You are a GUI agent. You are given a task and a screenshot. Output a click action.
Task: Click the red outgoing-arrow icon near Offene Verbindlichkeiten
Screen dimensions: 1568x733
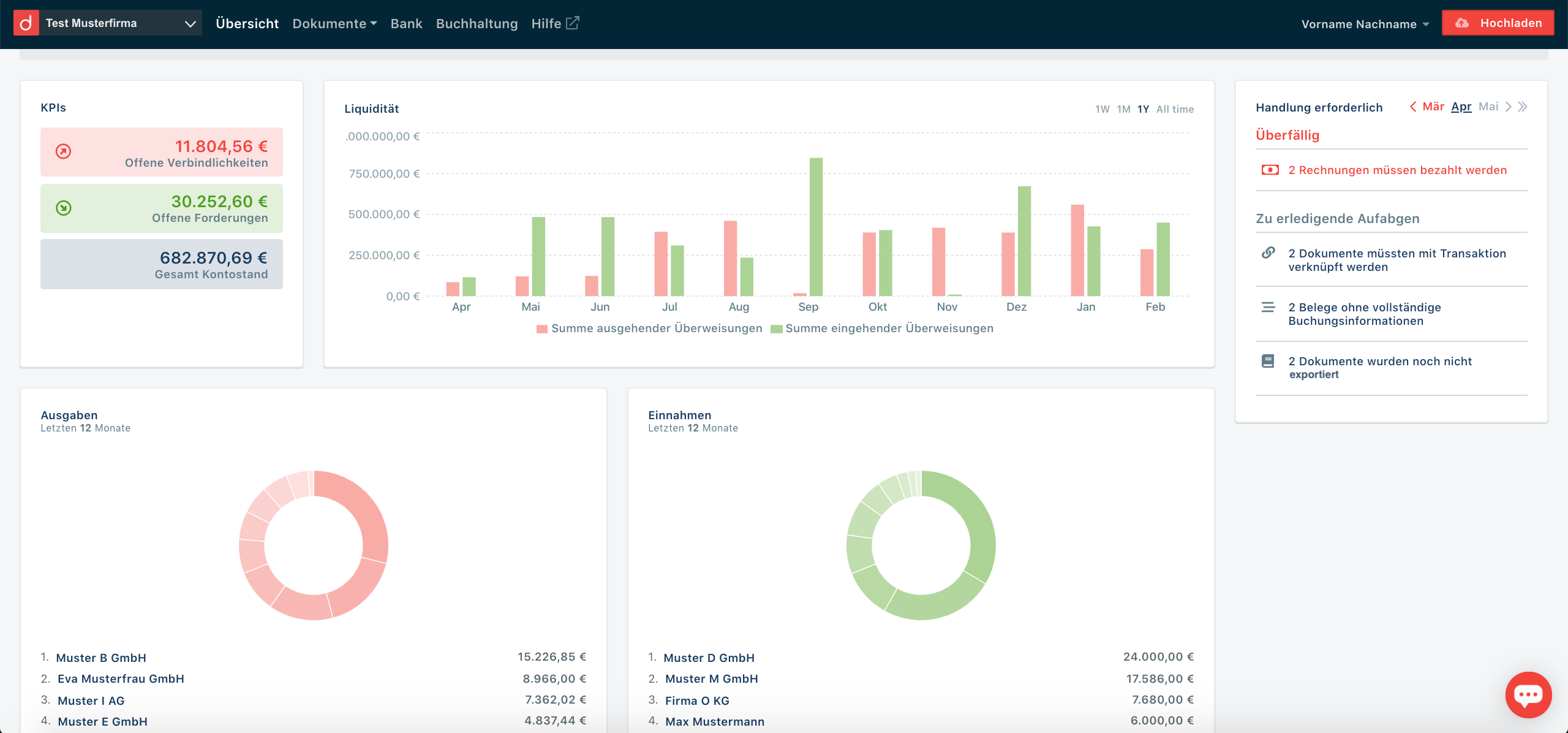click(x=62, y=151)
